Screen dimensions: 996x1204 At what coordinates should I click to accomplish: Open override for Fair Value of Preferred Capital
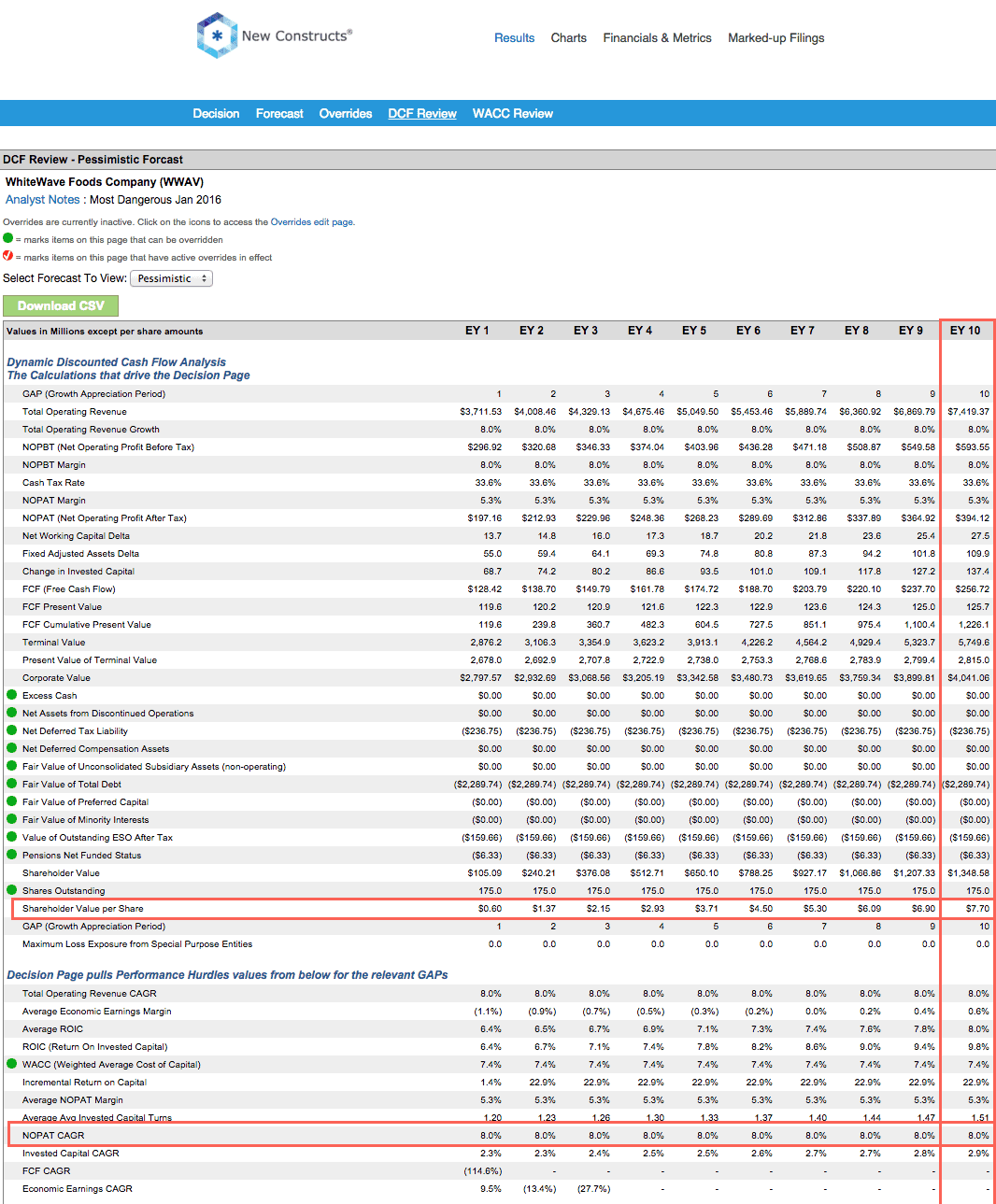(x=12, y=801)
